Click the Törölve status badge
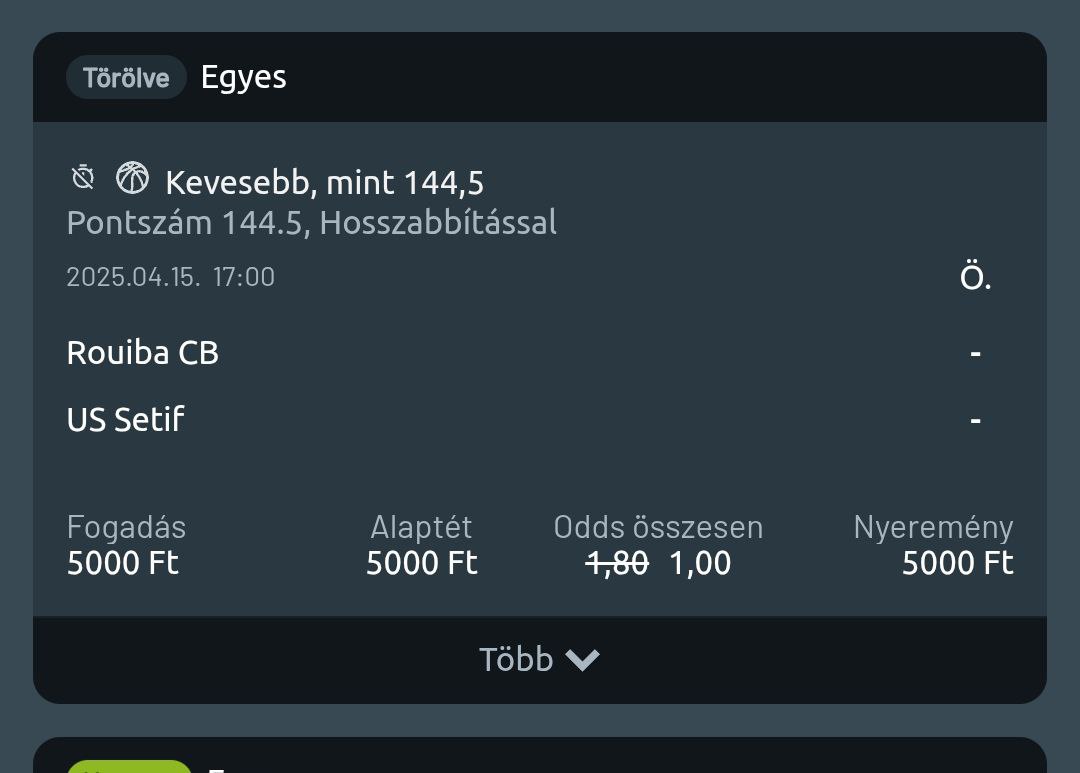 126,78
